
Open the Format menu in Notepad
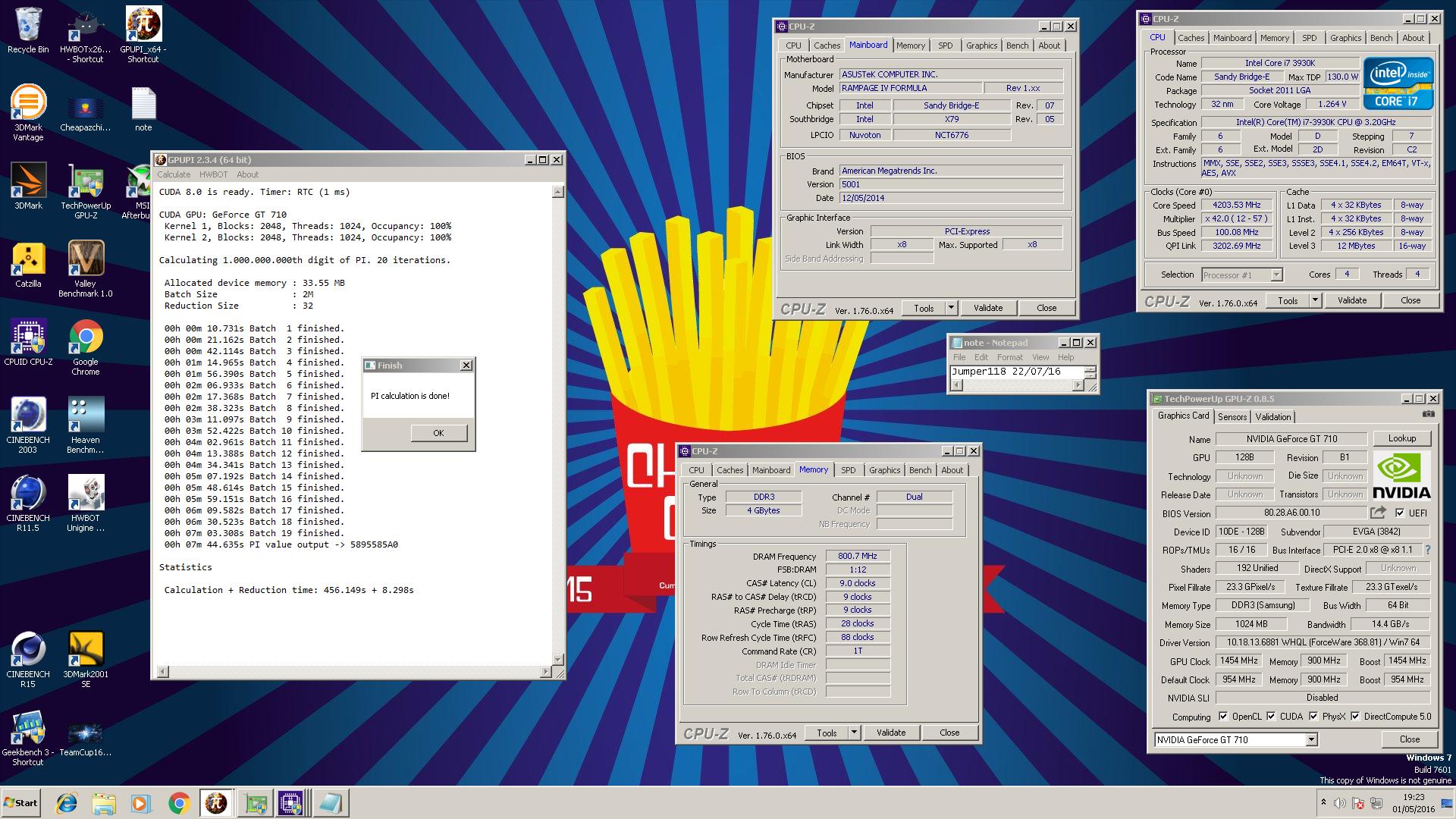1009,357
